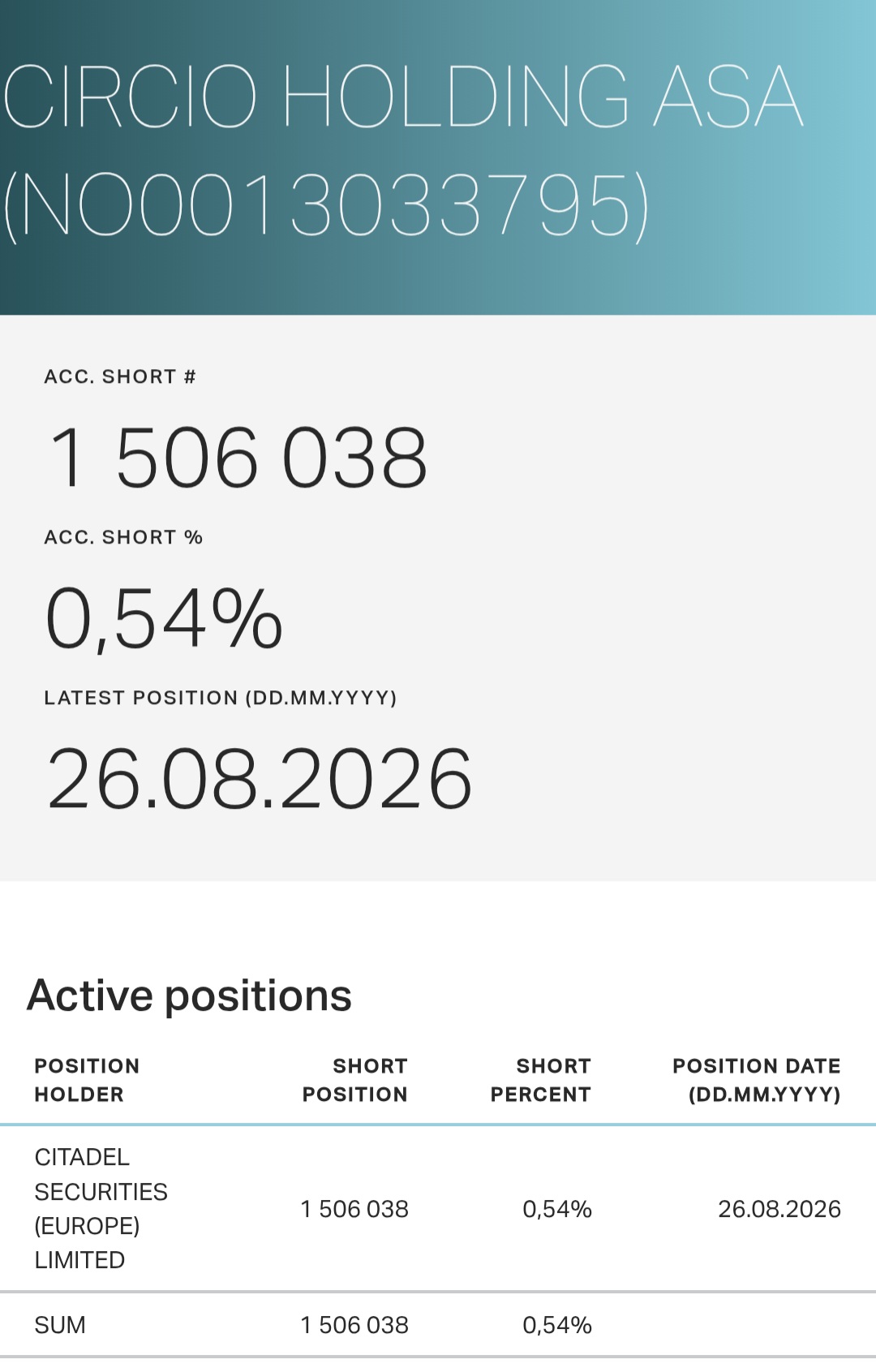
Task: Click the CIRCIO HOLDING ASA title
Action: [x=403, y=97]
